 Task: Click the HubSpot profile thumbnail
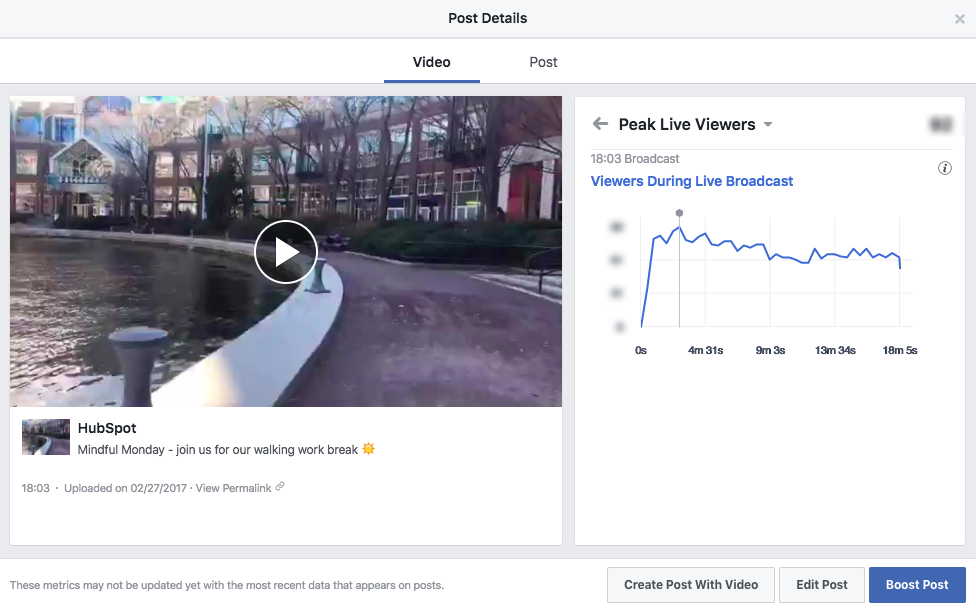(46, 437)
